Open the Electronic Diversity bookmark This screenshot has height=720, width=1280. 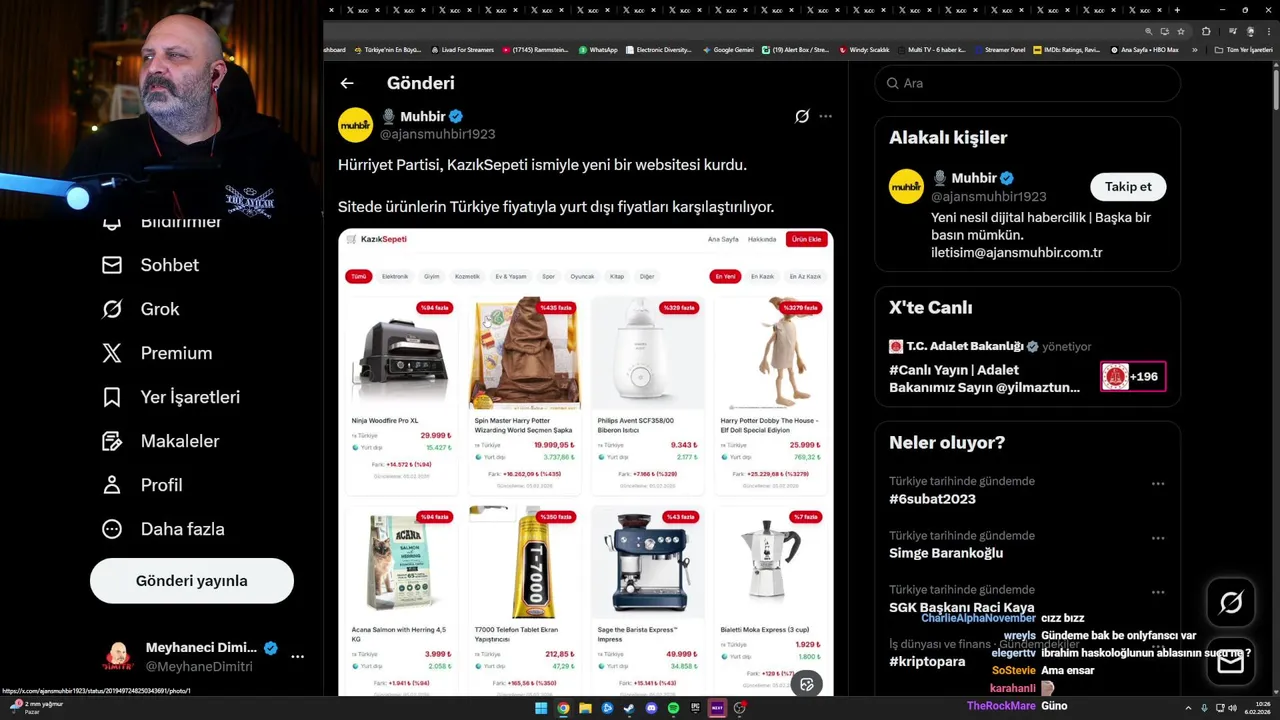pos(658,50)
